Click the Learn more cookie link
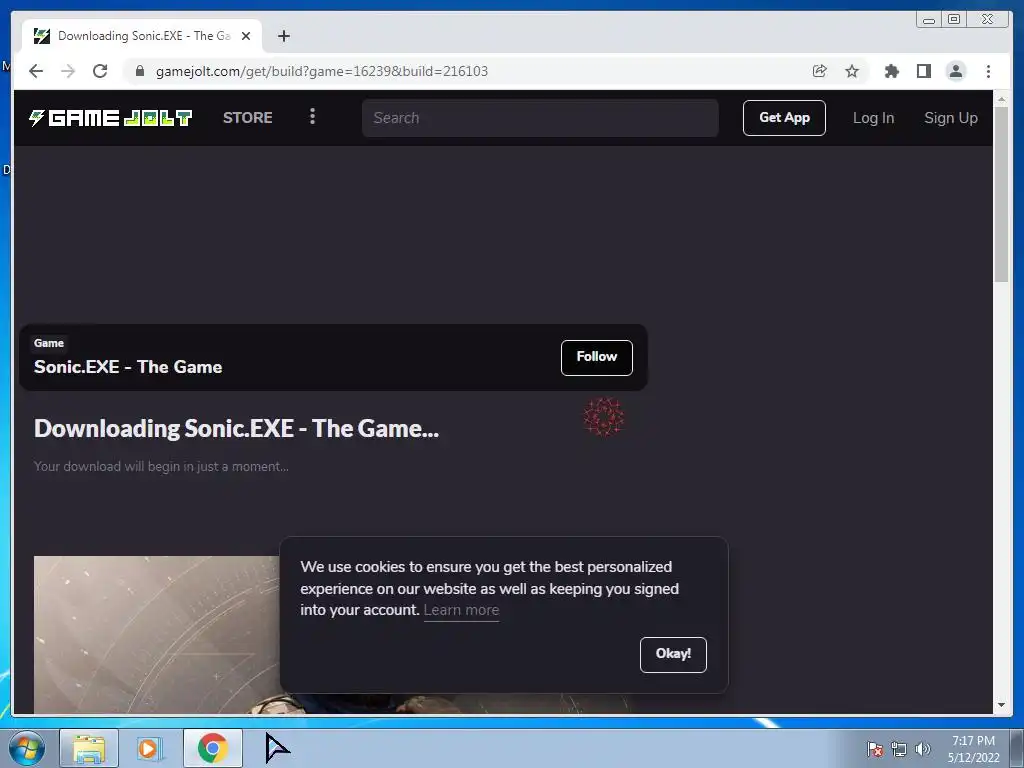The width and height of the screenshot is (1024, 768). (461, 610)
